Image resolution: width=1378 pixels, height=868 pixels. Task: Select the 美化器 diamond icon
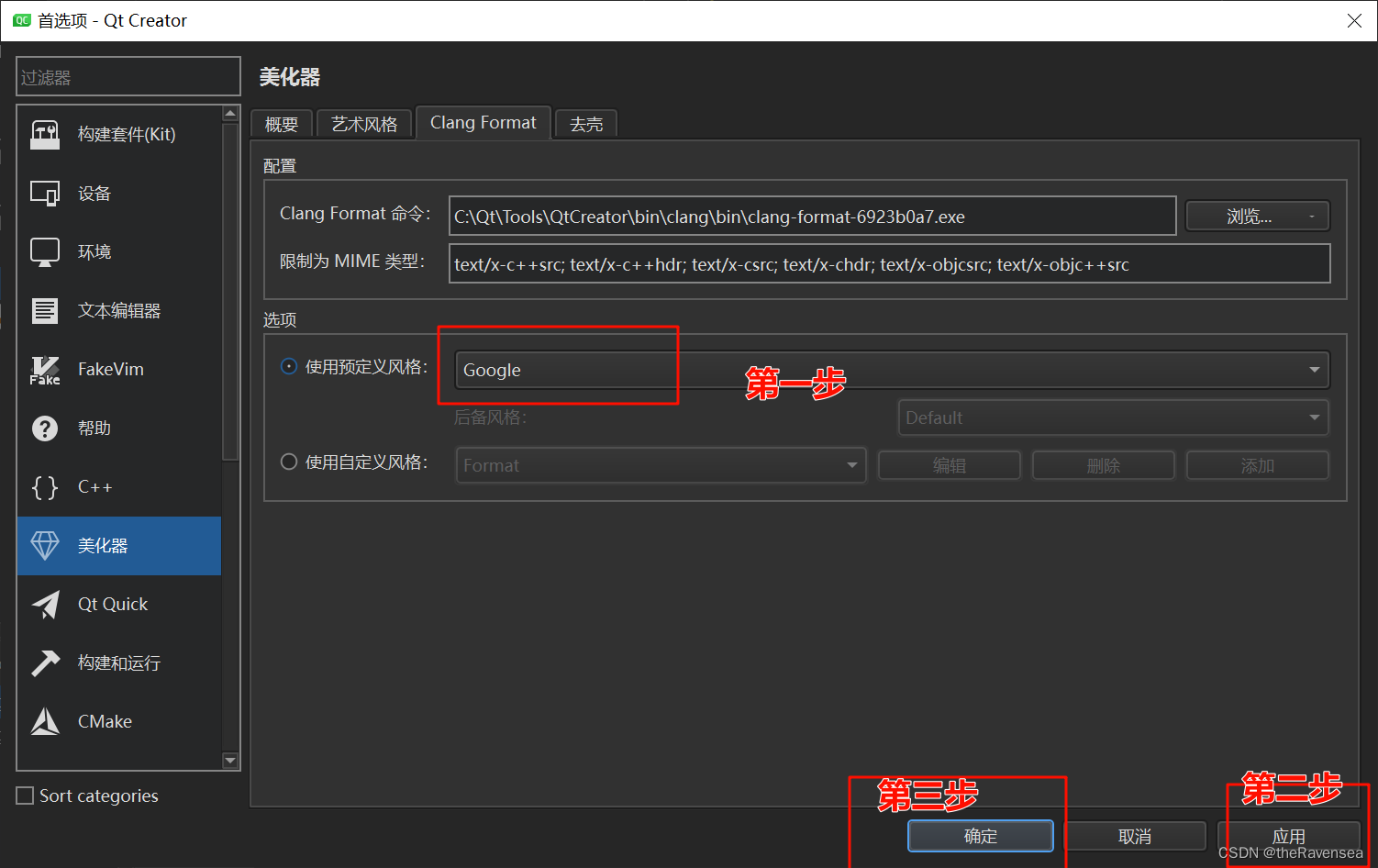click(45, 546)
